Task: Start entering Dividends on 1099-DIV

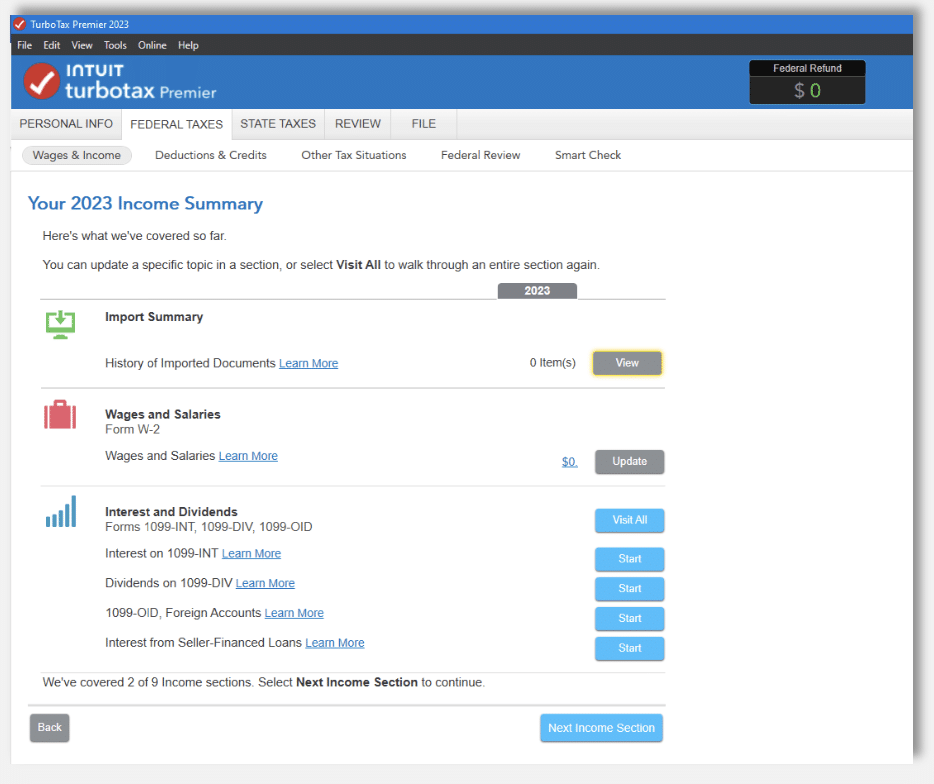Action: click(x=629, y=589)
